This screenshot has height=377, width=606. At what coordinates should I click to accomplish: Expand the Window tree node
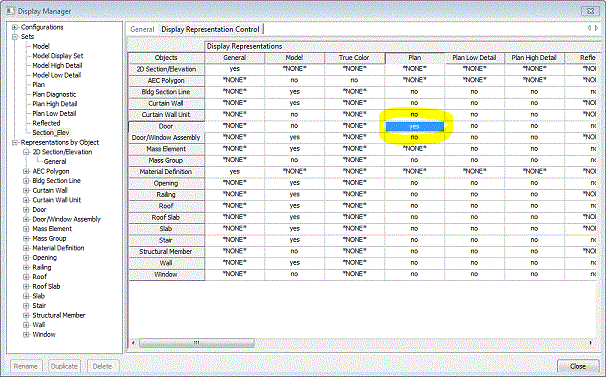[x=26, y=335]
